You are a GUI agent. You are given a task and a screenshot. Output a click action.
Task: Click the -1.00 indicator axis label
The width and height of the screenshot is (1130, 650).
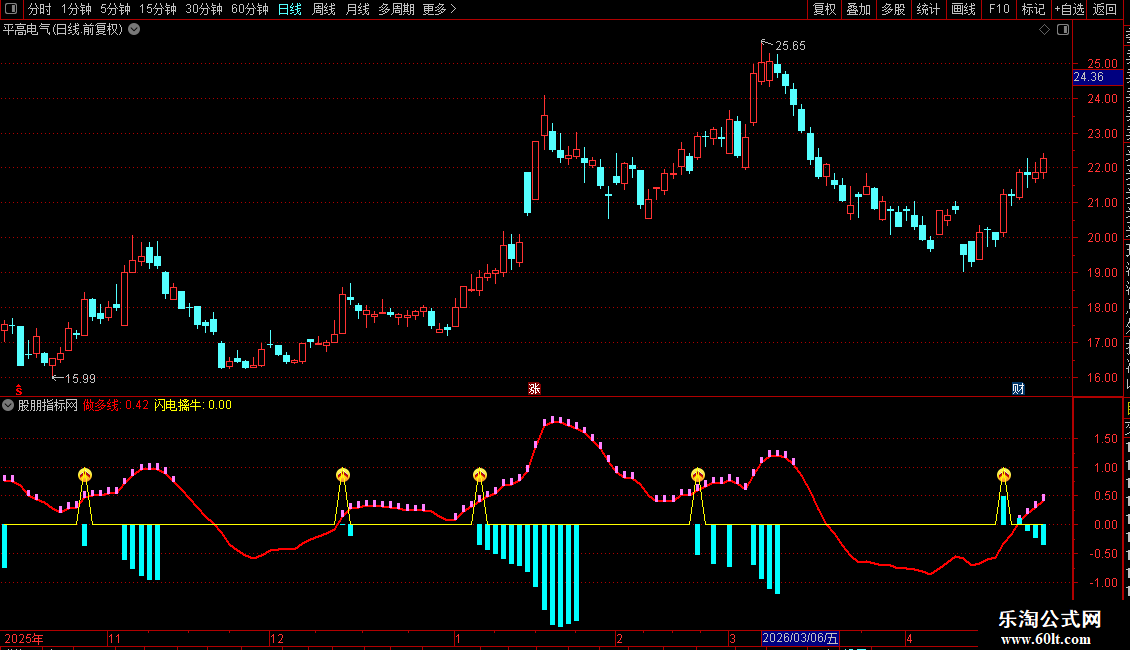point(1103,582)
